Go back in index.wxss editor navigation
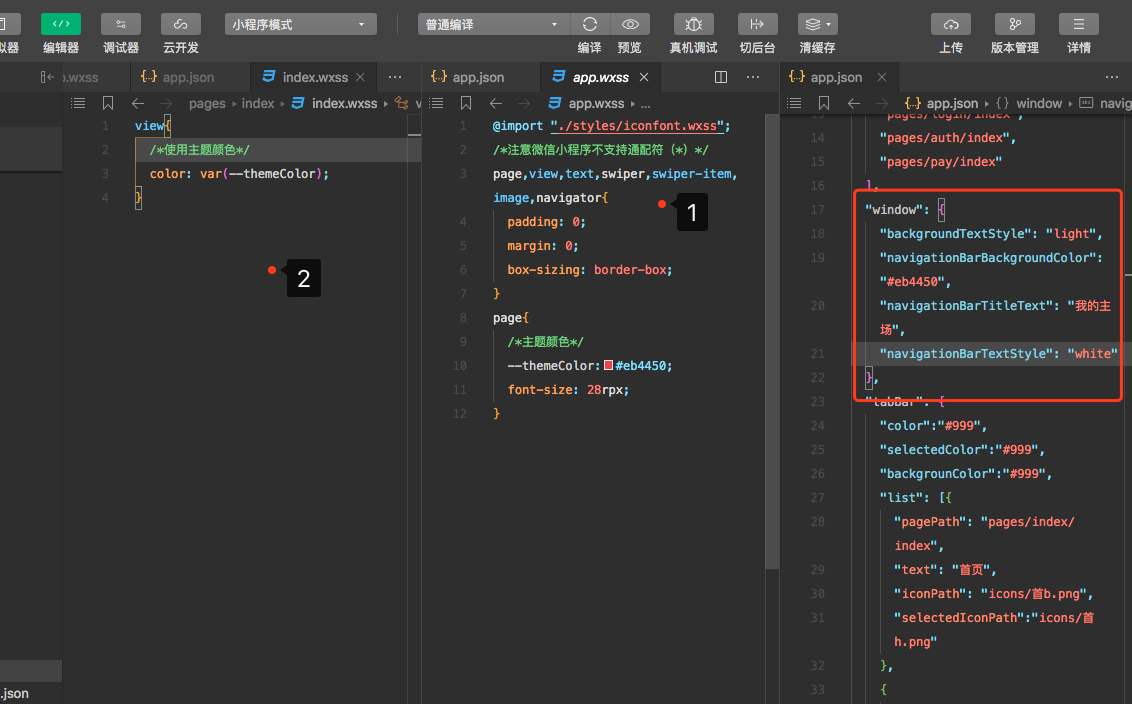The height and width of the screenshot is (704, 1132). tap(138, 103)
